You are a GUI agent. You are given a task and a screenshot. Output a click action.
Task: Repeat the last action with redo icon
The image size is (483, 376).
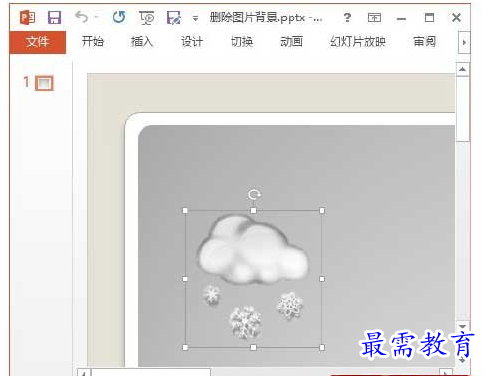[x=119, y=17]
